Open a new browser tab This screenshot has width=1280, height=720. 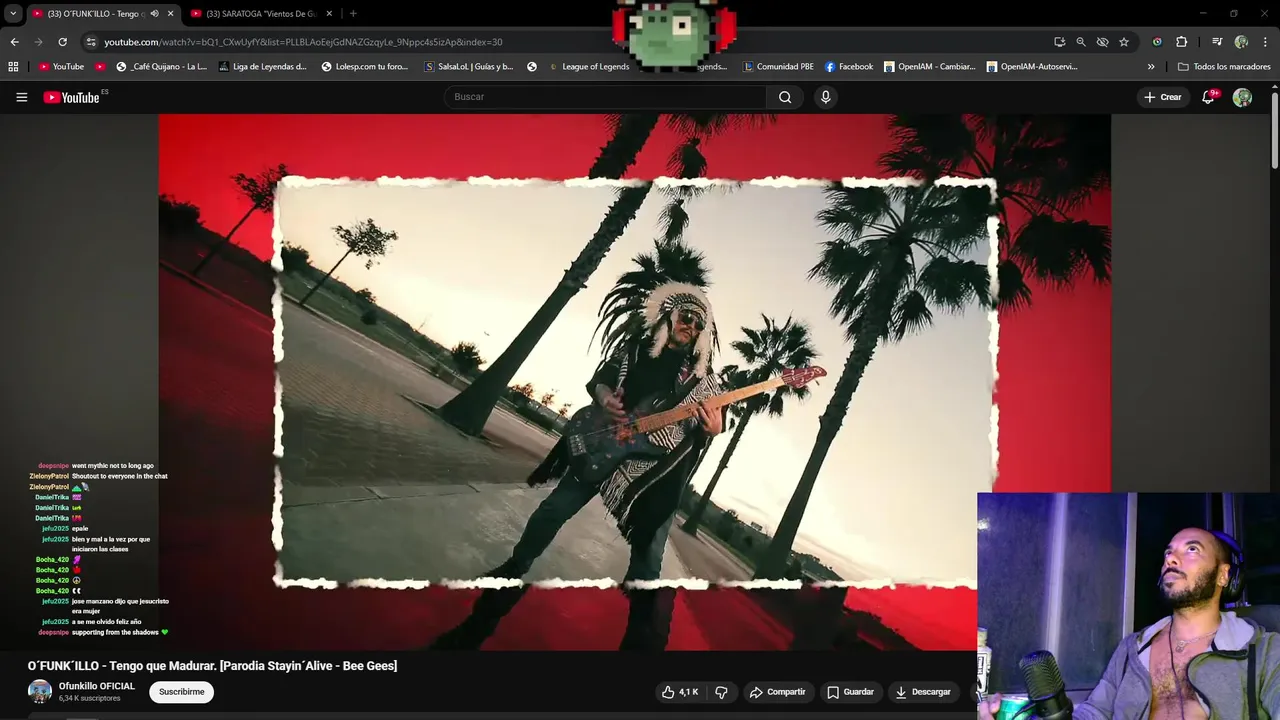point(353,14)
